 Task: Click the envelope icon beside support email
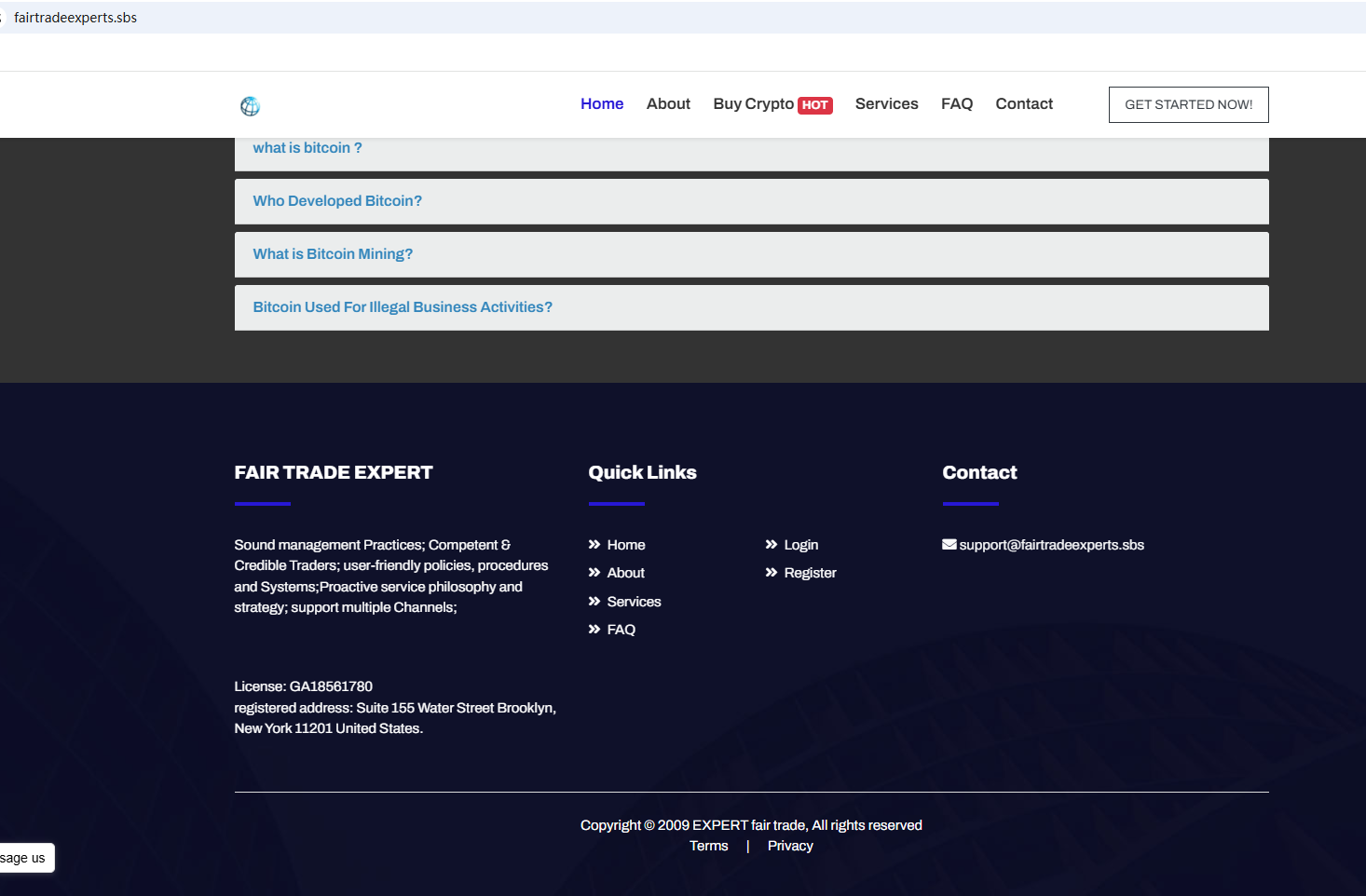(x=949, y=545)
